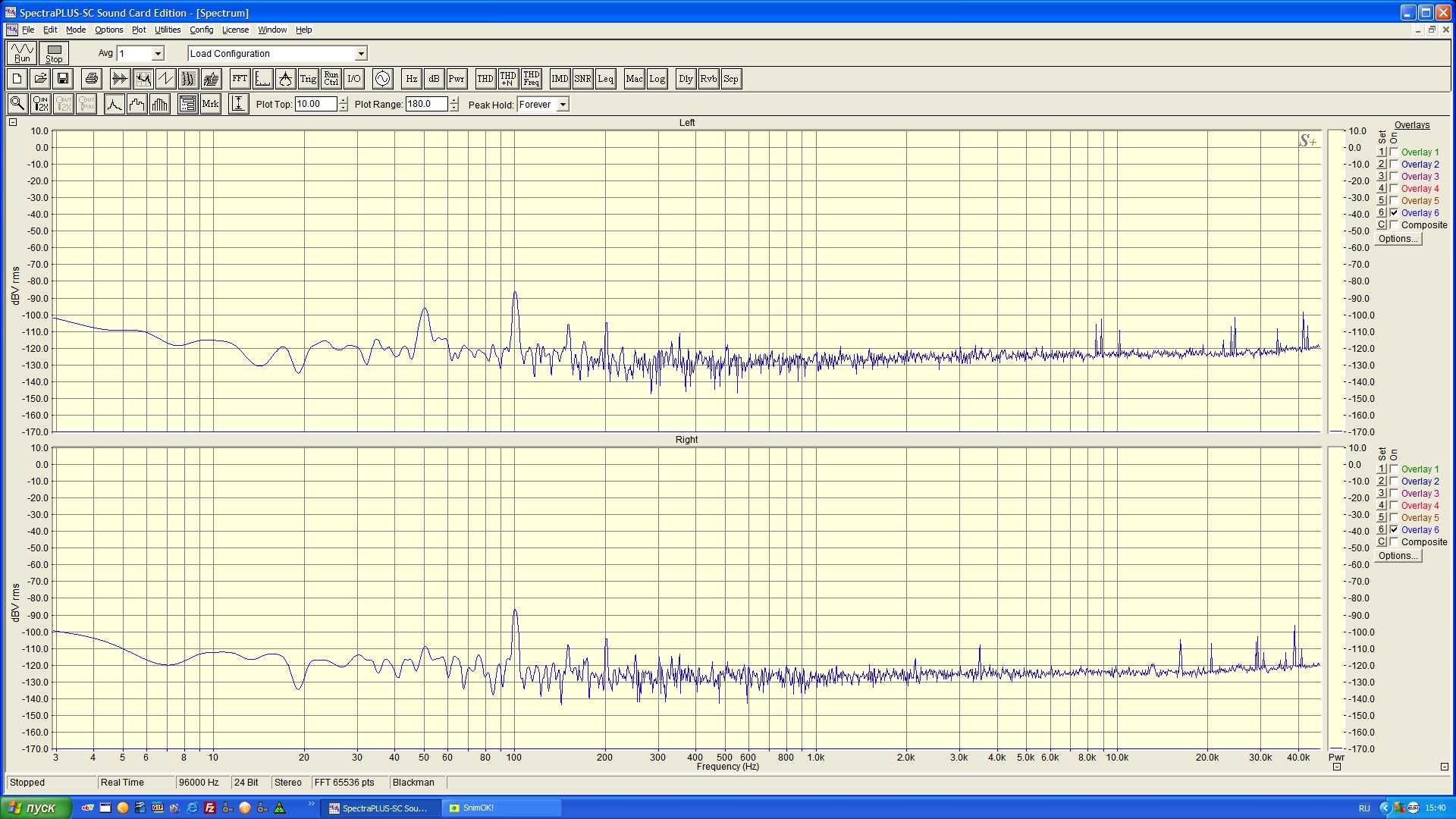Click Options button in Left overlays
Image resolution: width=1456 pixels, height=819 pixels.
click(1398, 239)
